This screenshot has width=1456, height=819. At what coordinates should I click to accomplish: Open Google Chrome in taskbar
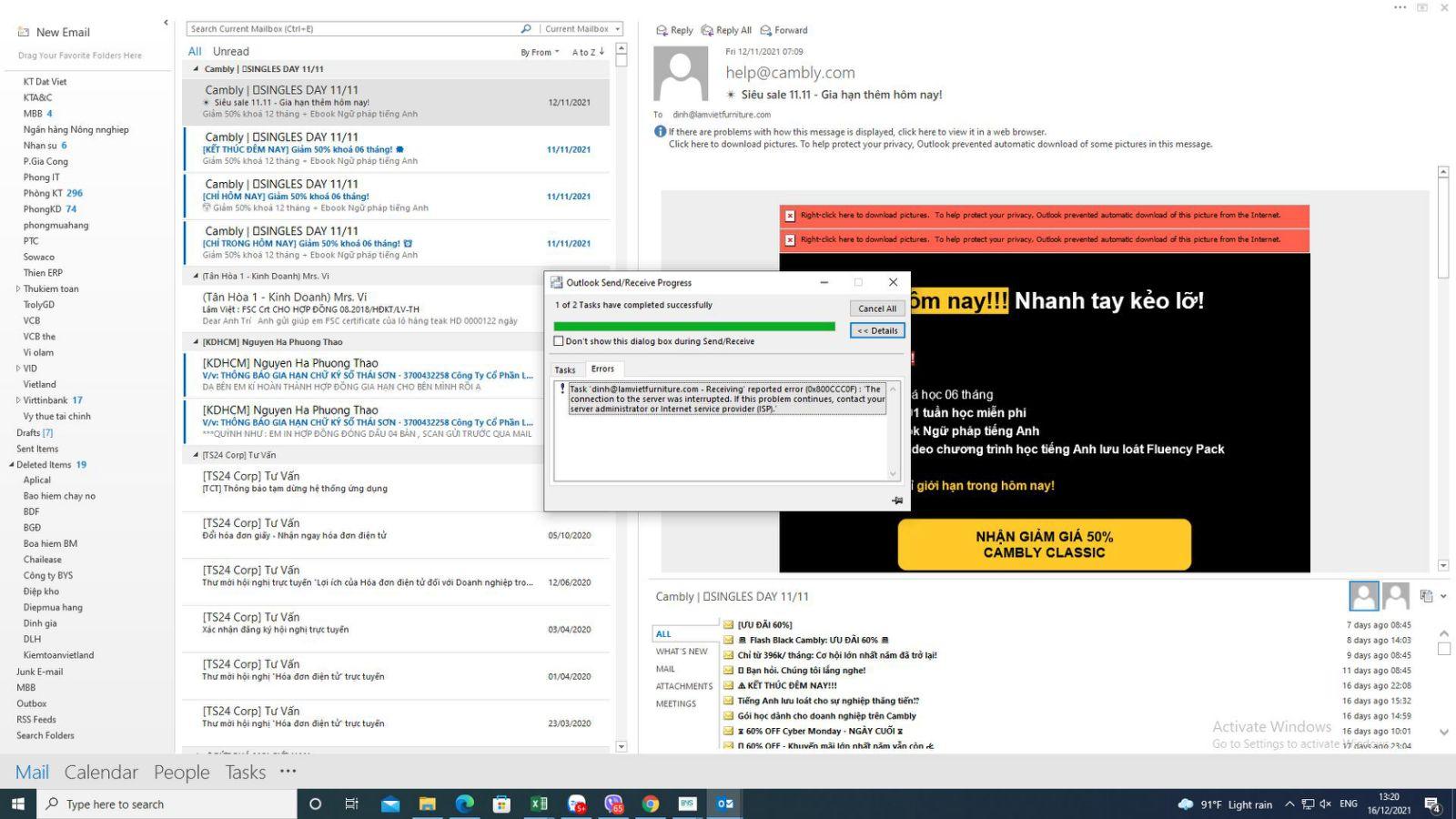[651, 804]
